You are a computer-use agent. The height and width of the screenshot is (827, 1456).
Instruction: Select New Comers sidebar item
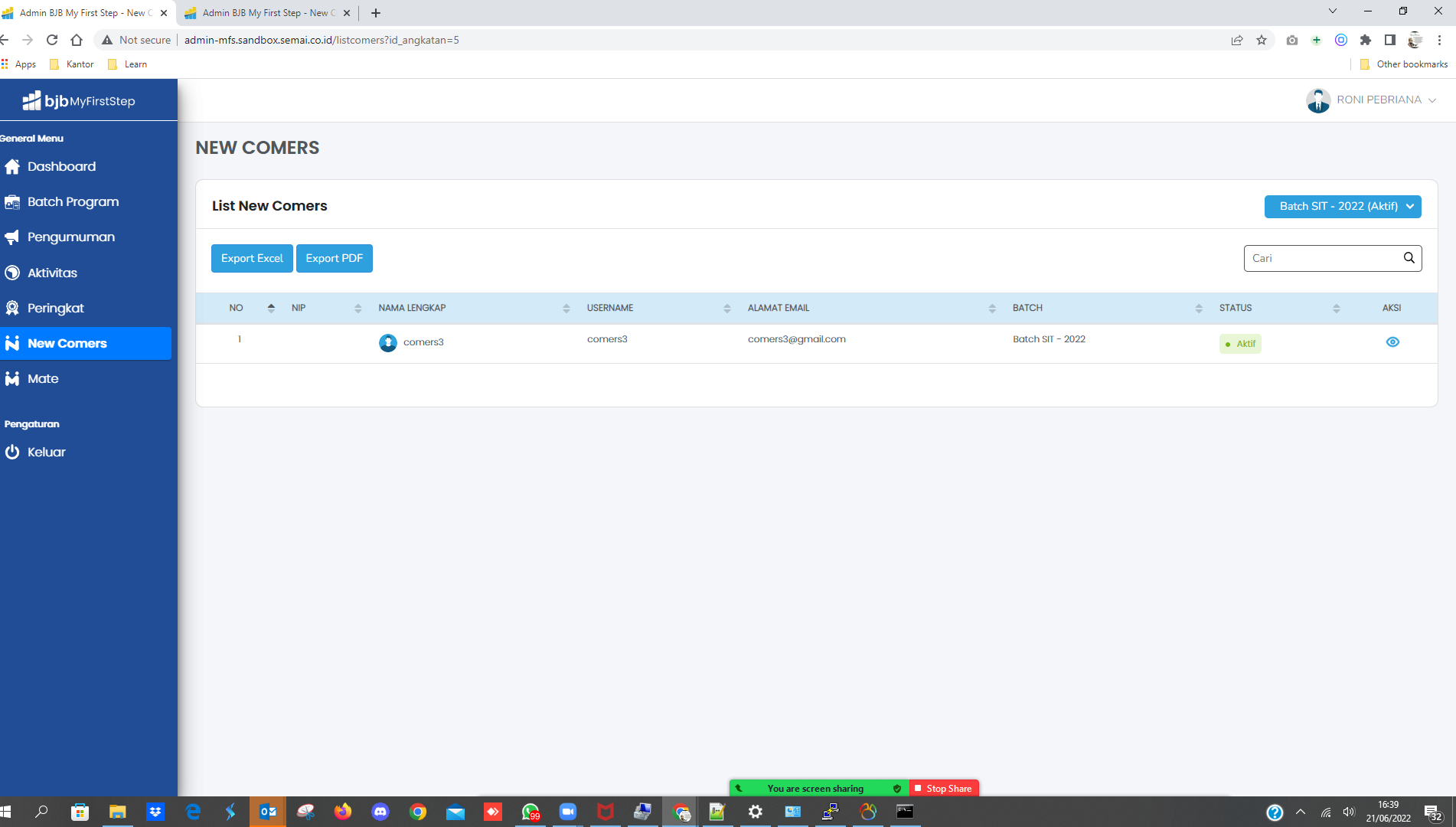[86, 343]
